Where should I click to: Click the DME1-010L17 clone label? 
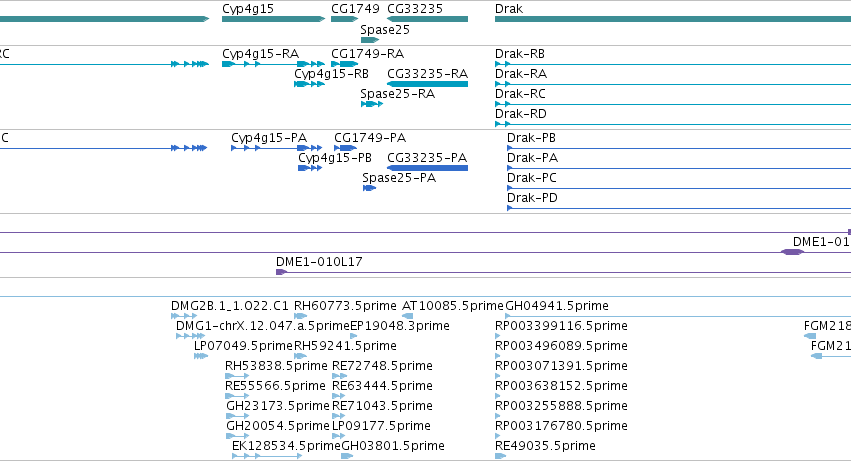tap(319, 262)
